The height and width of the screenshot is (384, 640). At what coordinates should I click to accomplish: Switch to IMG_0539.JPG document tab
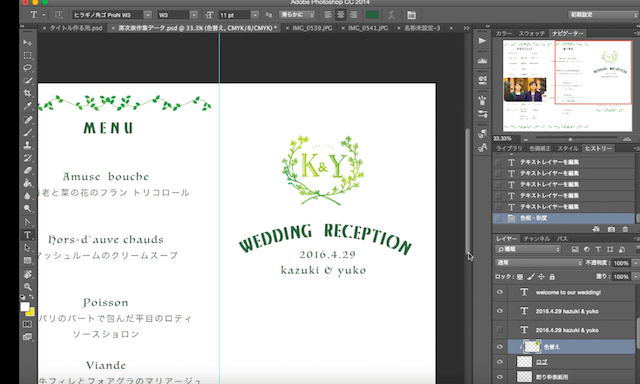pyautogui.click(x=312, y=28)
